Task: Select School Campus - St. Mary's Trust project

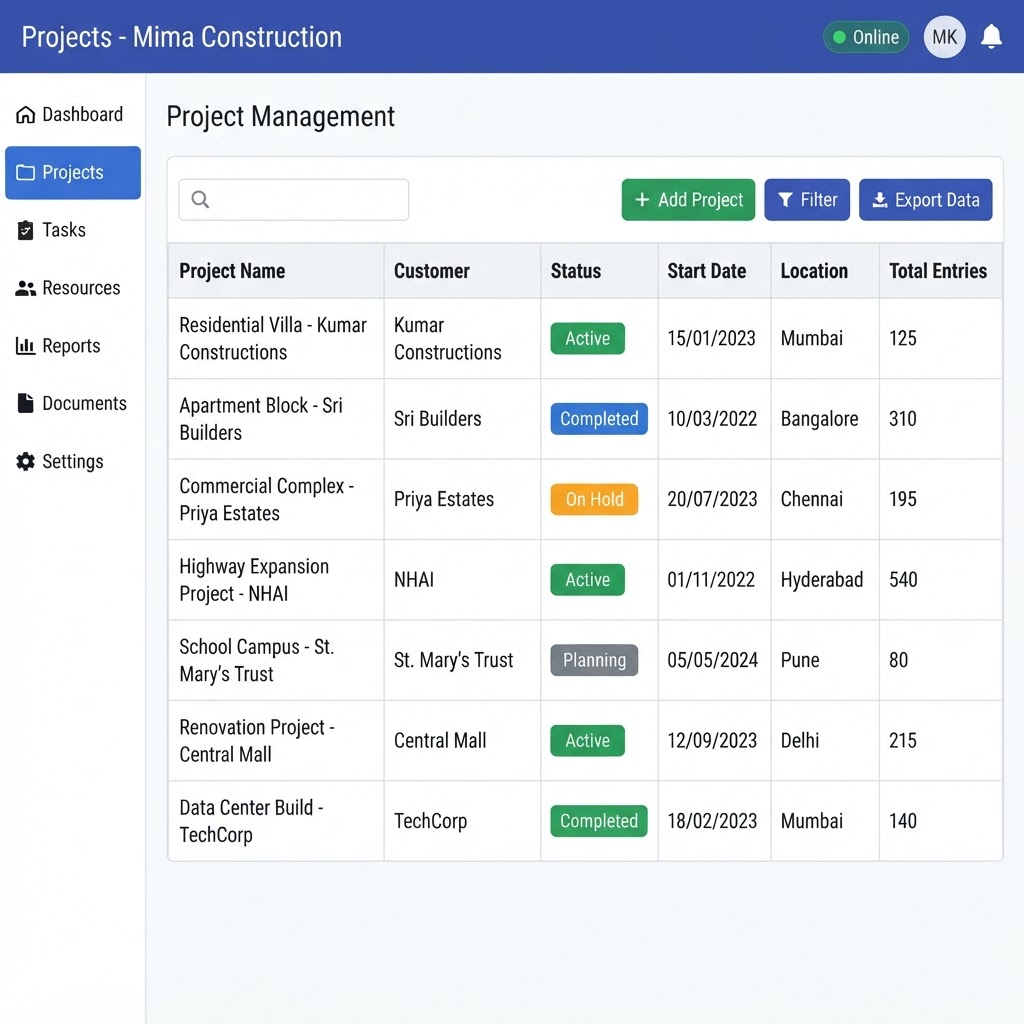Action: pos(257,660)
